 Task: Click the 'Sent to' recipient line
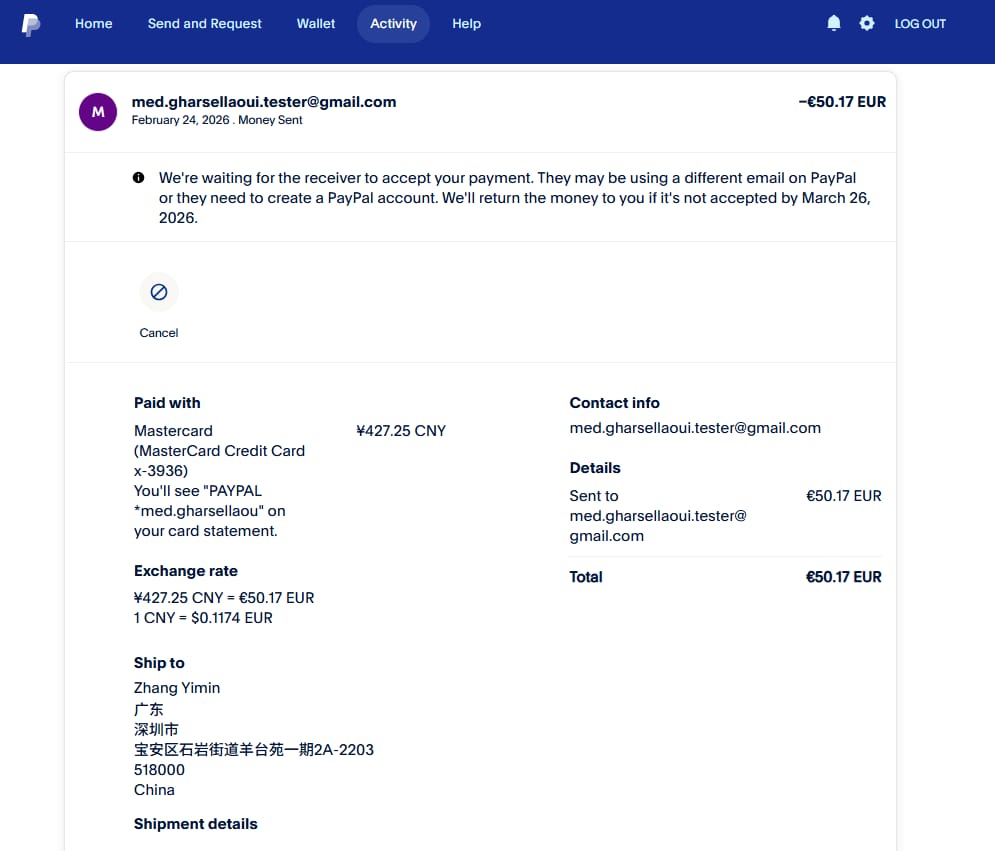pyautogui.click(x=658, y=515)
